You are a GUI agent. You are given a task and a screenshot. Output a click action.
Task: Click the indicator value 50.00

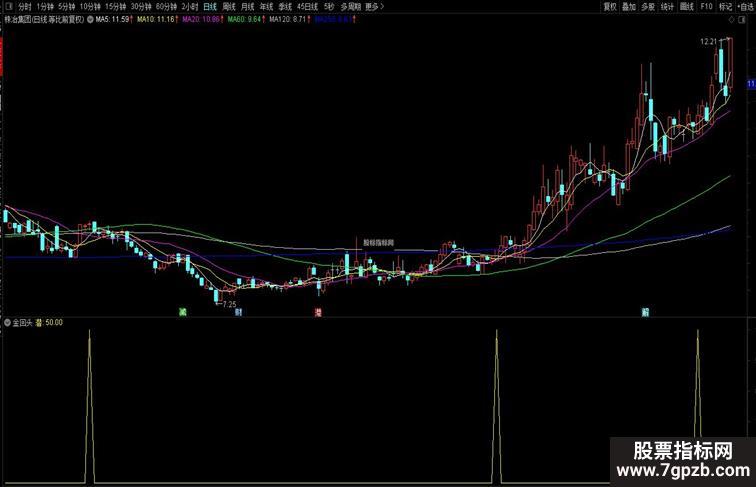[54, 323]
